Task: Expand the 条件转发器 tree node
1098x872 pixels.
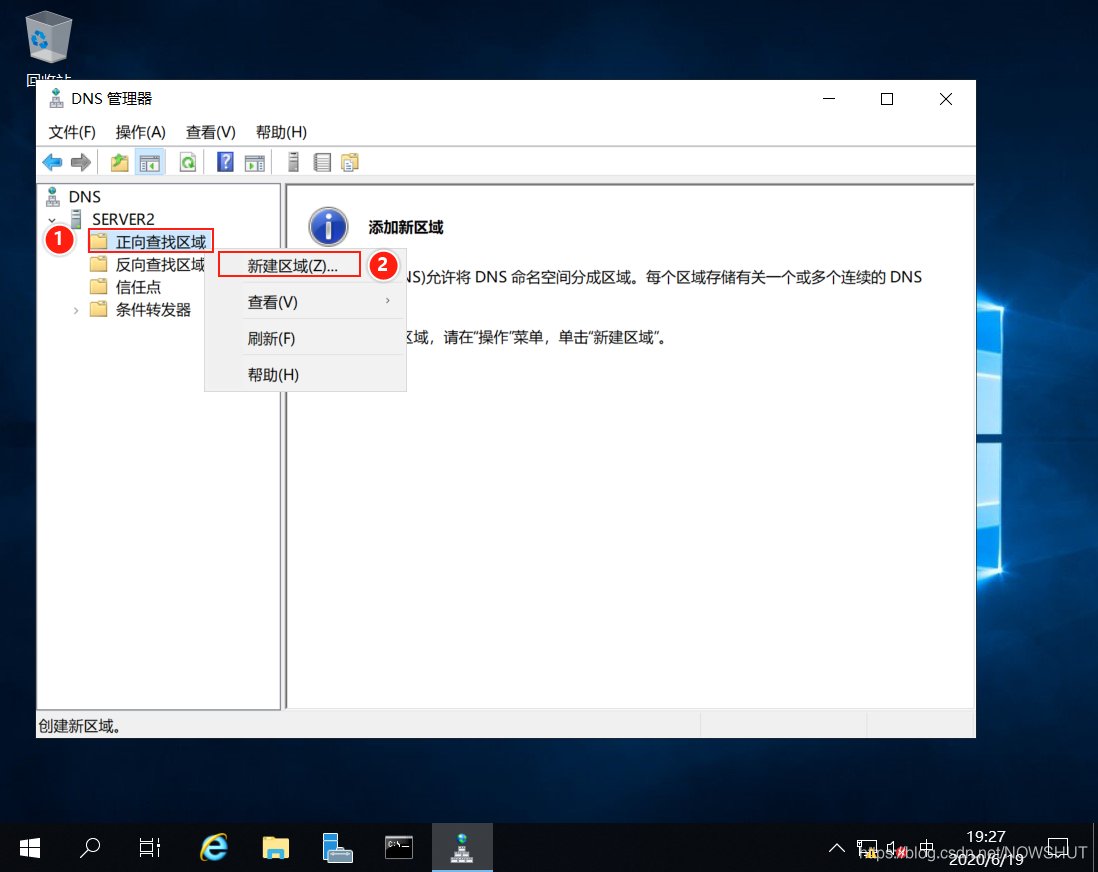Action: coord(77,310)
